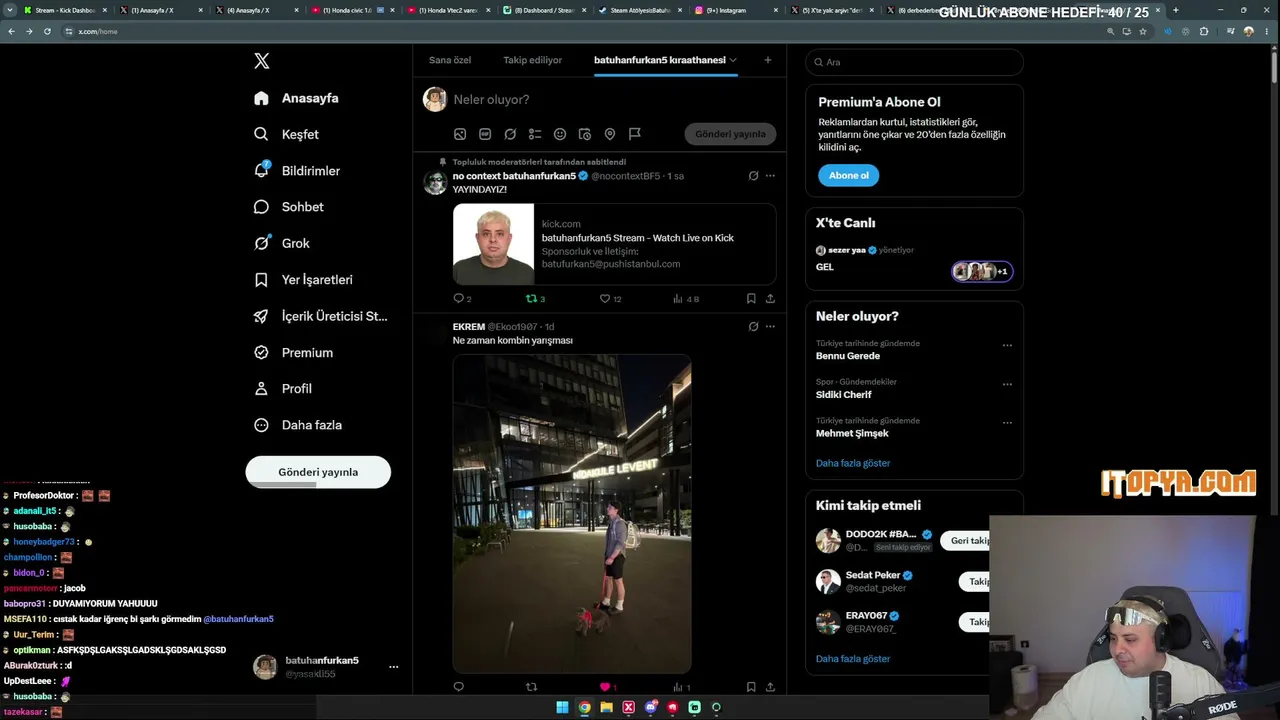
Task: Reply to the EKREM post
Action: click(459, 687)
